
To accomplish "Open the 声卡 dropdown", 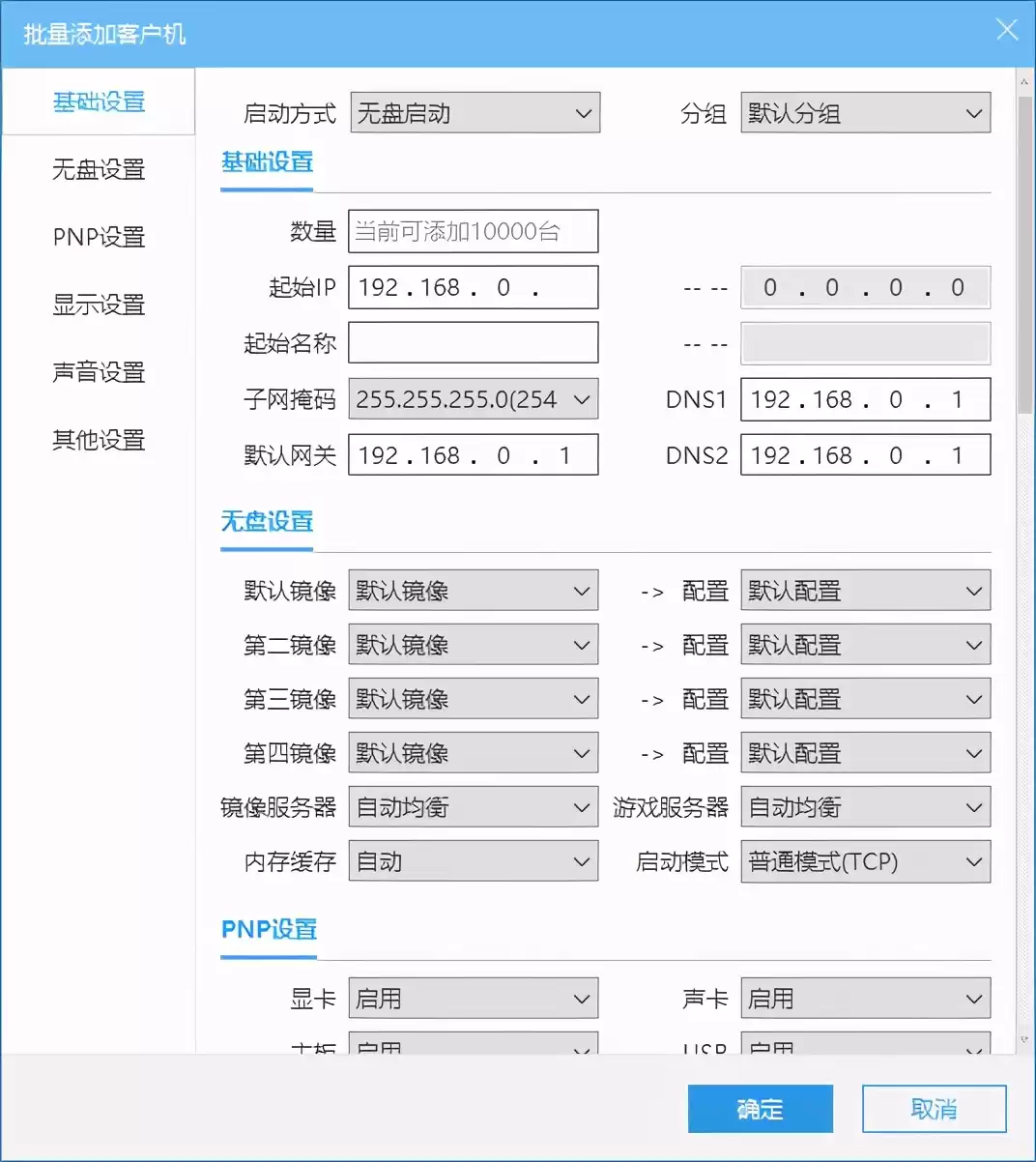I will pos(865,998).
